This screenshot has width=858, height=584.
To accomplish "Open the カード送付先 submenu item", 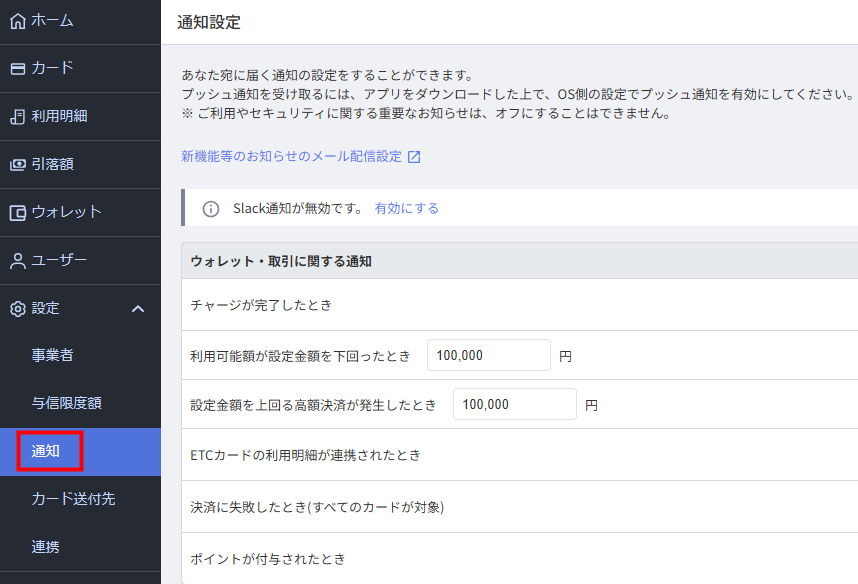I will click(x=73, y=498).
